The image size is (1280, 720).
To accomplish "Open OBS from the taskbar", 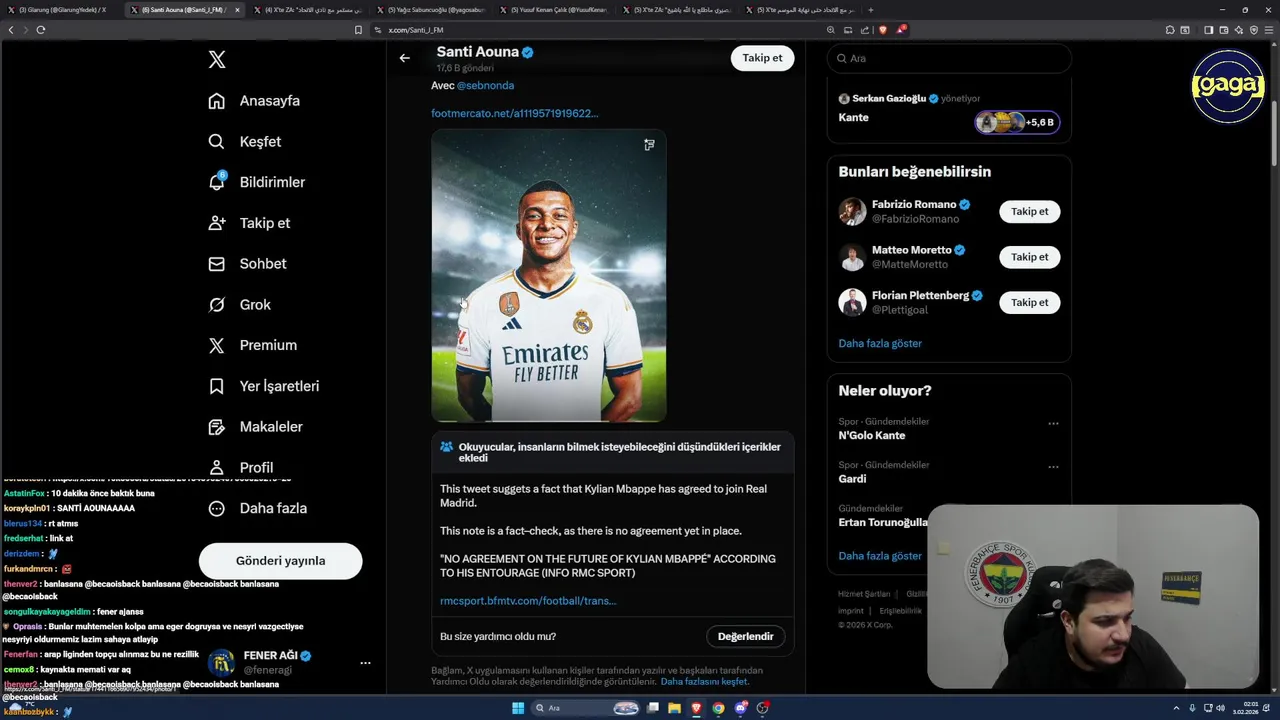I will pos(763,708).
